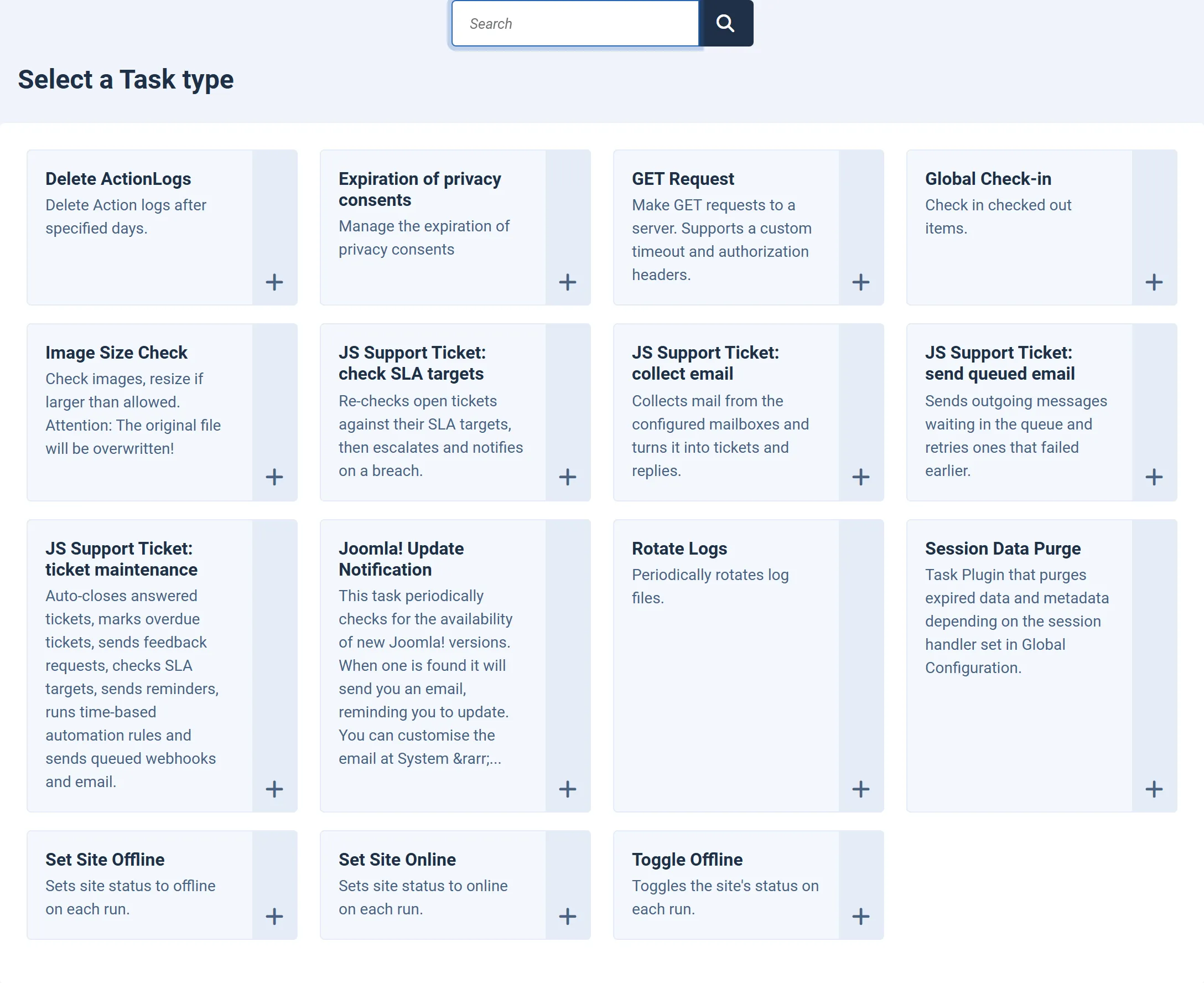1204x983 pixels.
Task: Add Set Site Offline task via plus
Action: [x=274, y=916]
